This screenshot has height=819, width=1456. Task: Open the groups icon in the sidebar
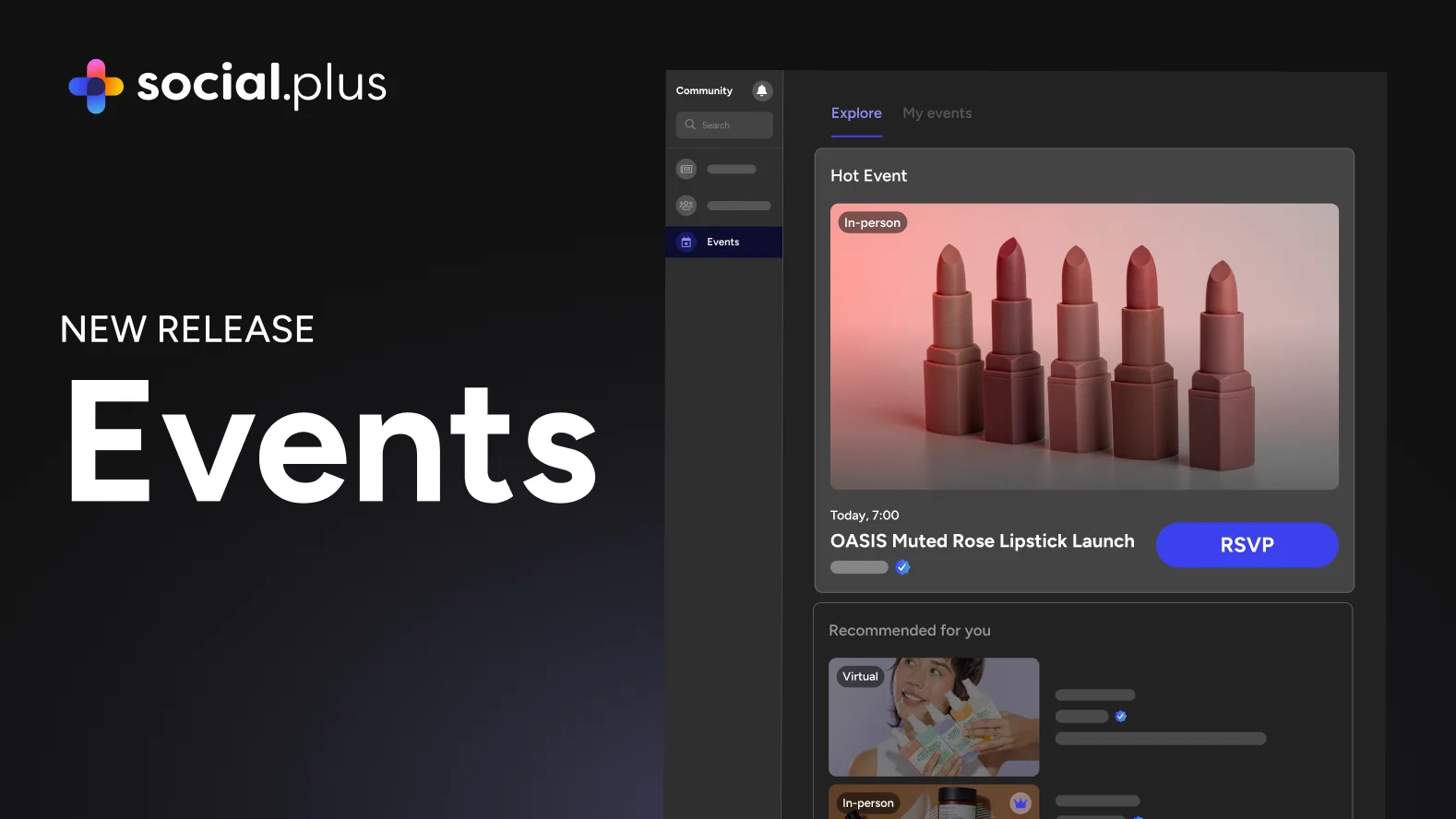pos(686,206)
